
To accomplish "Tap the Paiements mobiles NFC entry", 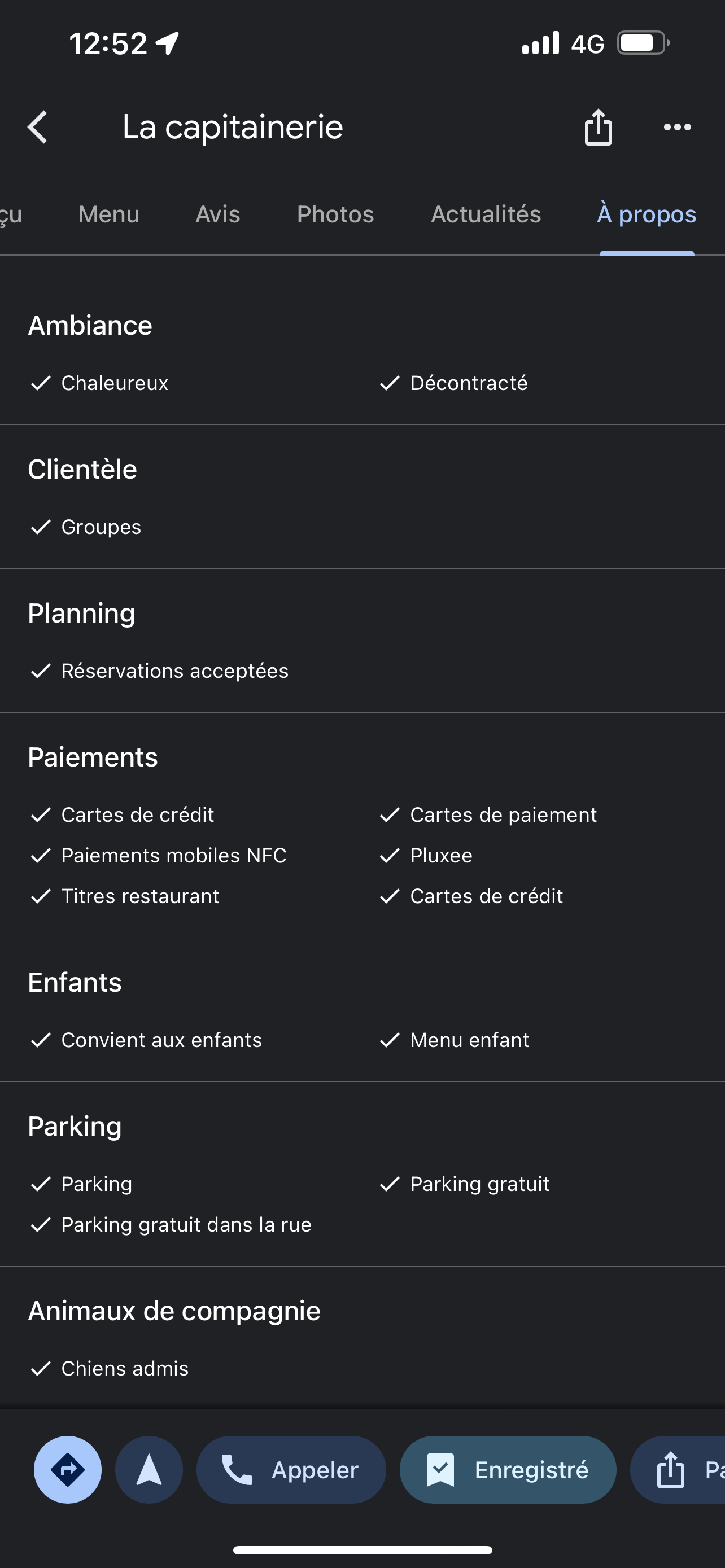I will 173,855.
